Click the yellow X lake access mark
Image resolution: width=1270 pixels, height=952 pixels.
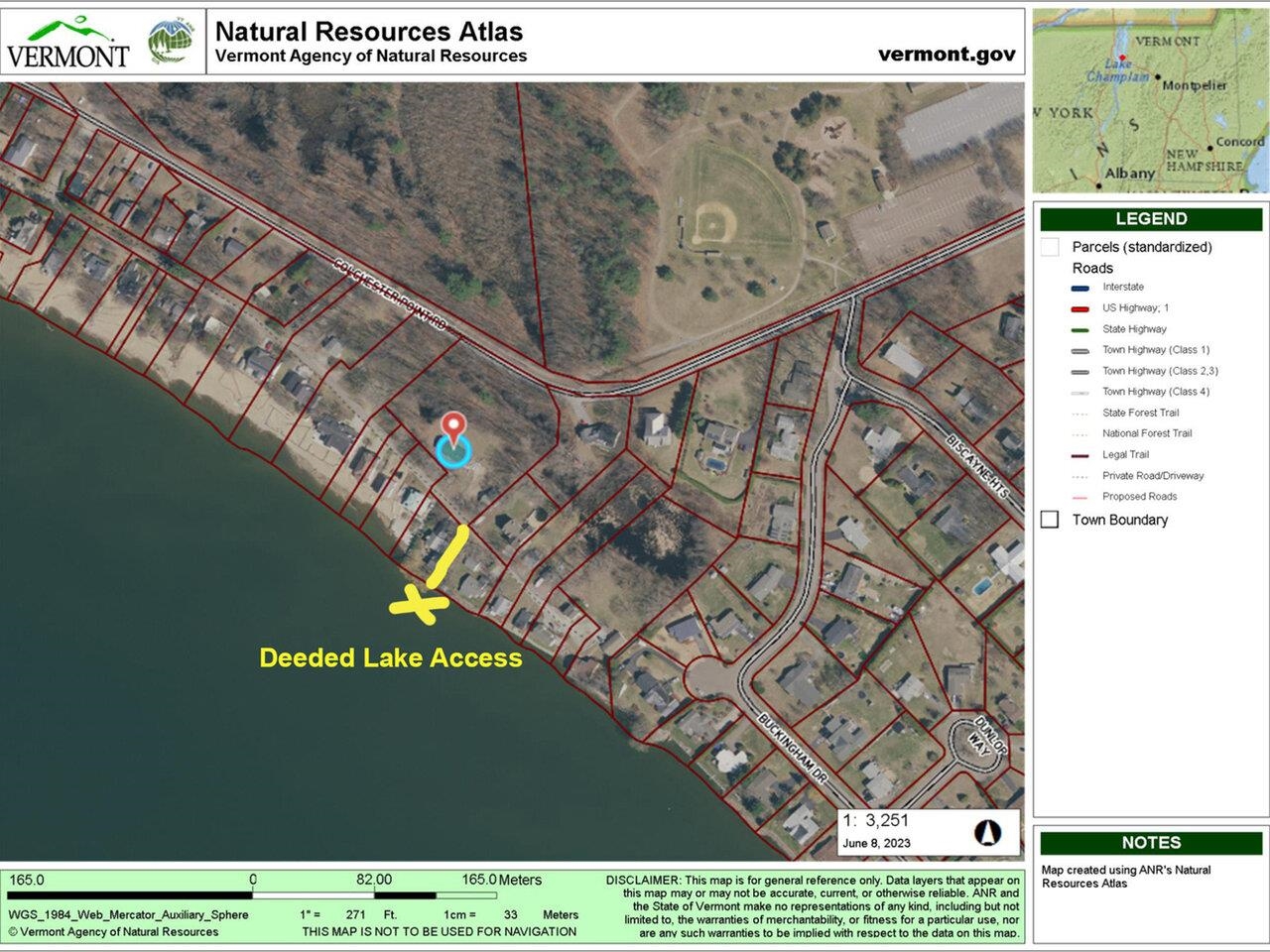(416, 604)
